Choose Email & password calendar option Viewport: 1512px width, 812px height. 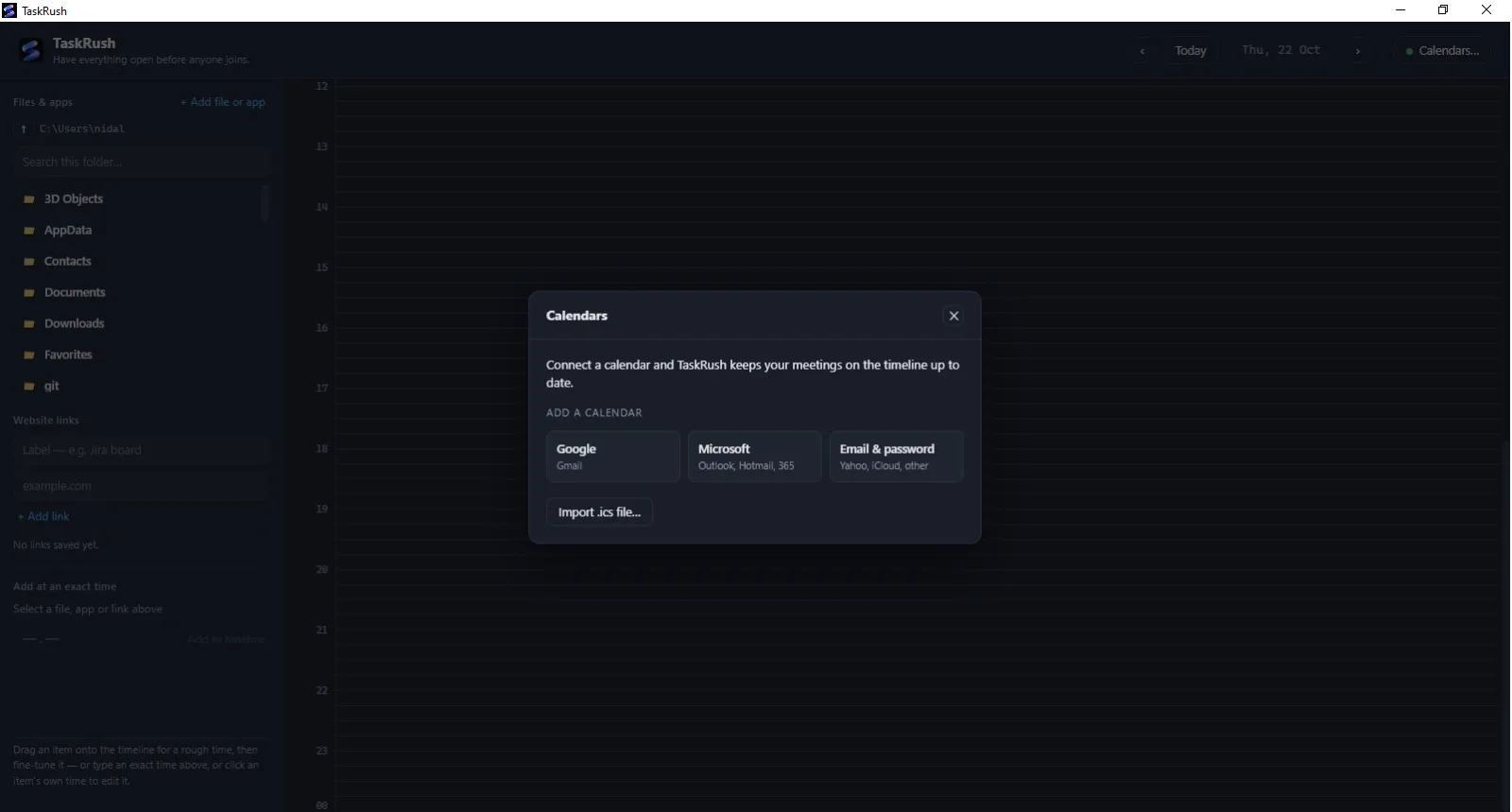pyautogui.click(x=896, y=457)
